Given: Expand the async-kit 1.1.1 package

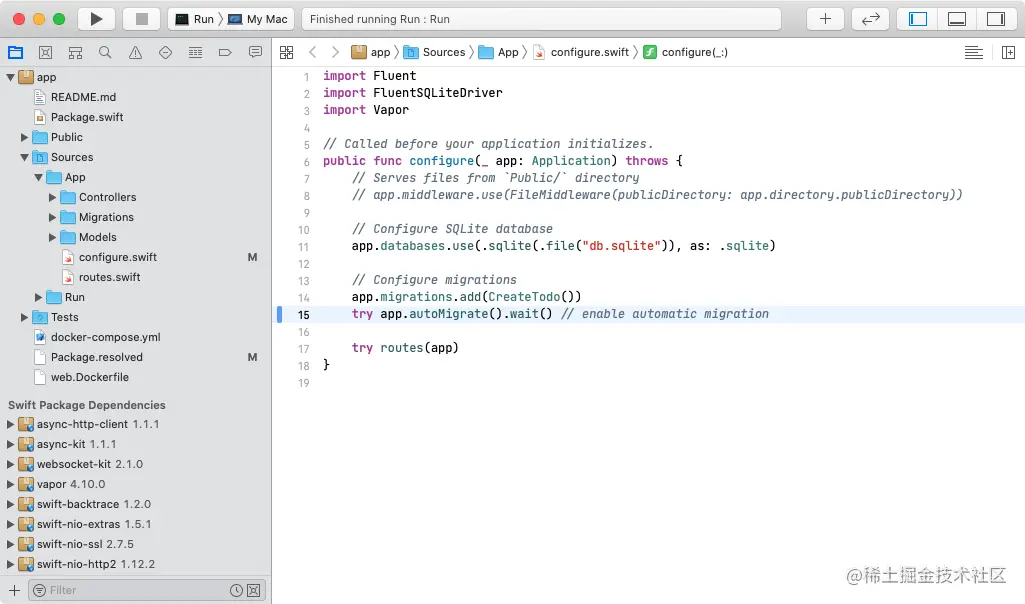Looking at the screenshot, I should pyautogui.click(x=10, y=445).
